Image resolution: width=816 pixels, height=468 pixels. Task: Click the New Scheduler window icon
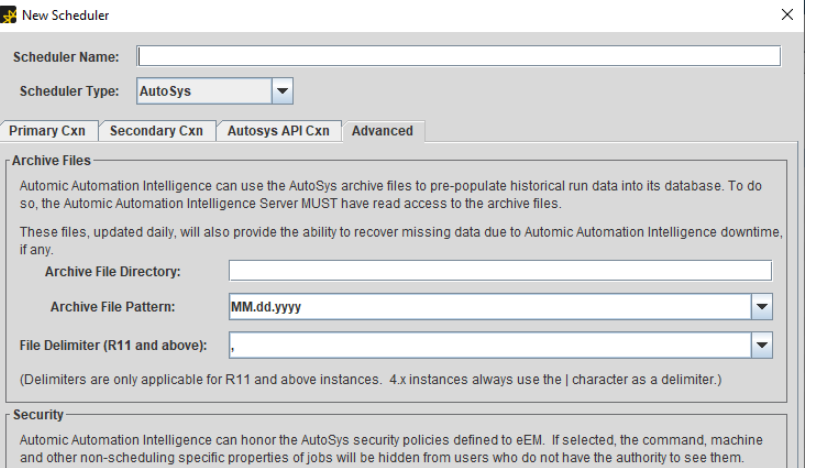tap(13, 15)
